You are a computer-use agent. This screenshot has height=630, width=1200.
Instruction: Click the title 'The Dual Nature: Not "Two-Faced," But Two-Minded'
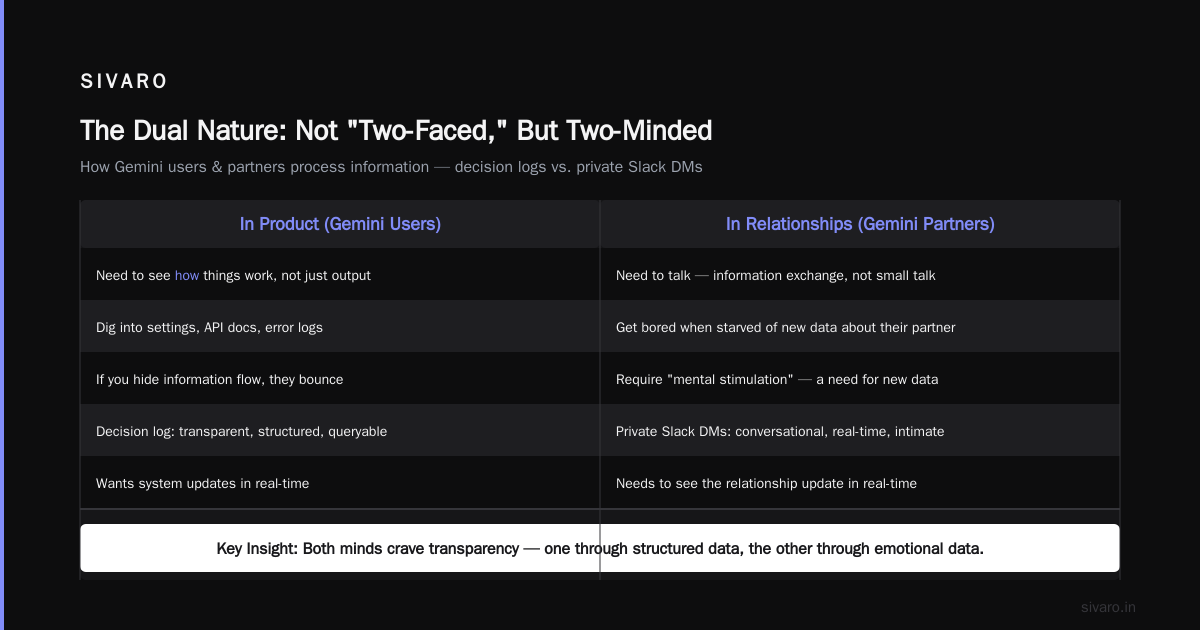(x=396, y=131)
